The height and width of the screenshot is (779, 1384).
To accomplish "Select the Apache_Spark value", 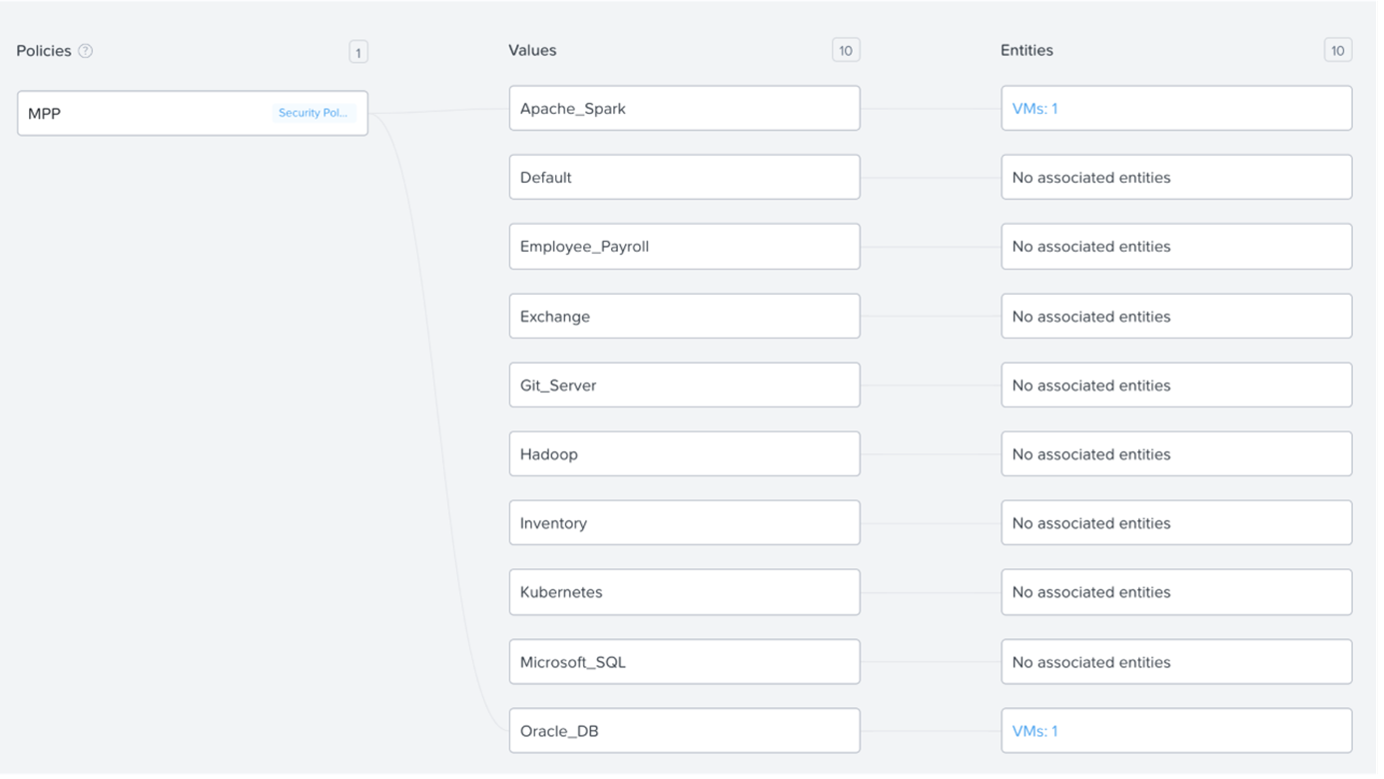I will (684, 108).
